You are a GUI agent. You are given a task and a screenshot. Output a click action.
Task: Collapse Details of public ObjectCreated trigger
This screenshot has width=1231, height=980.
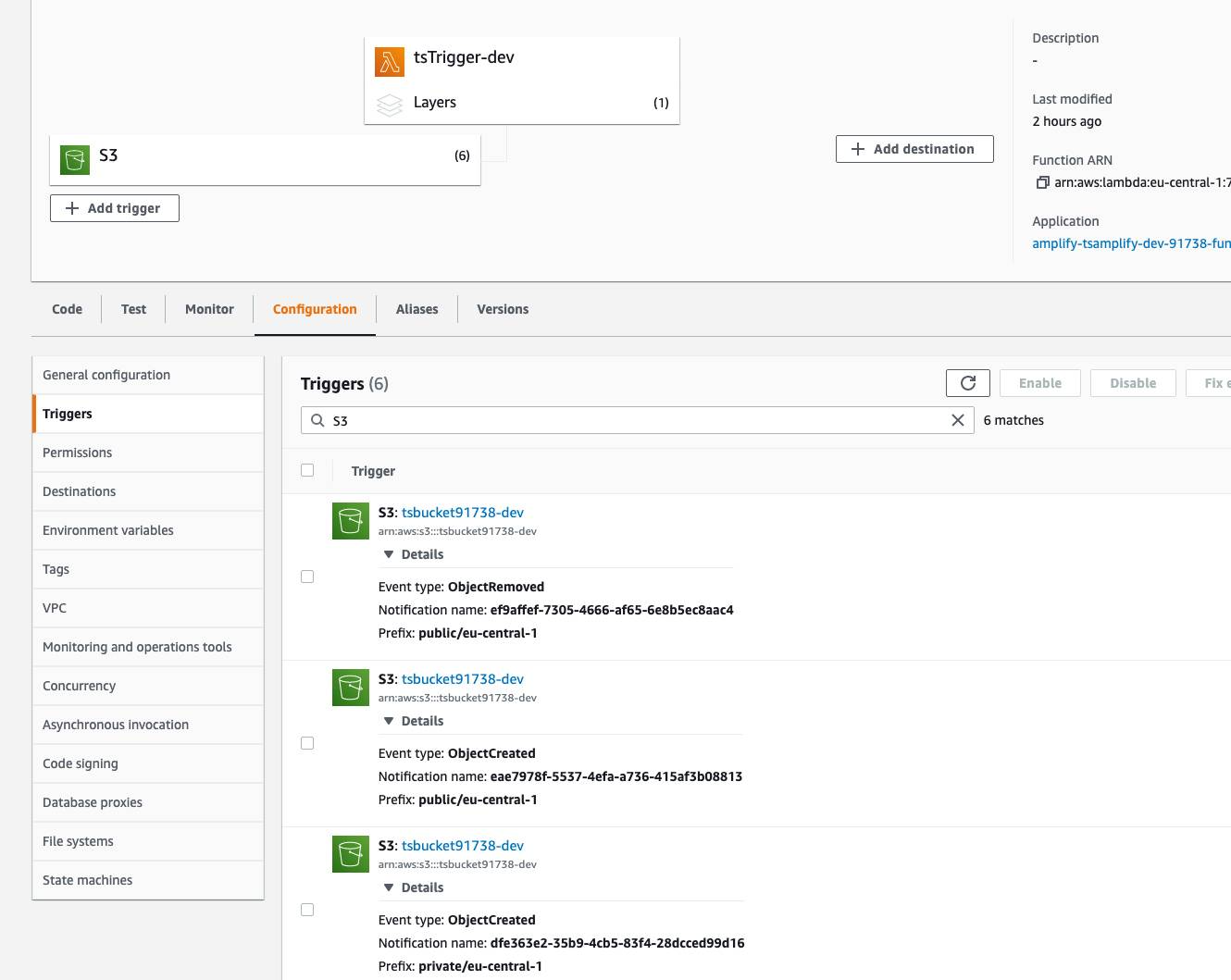click(414, 721)
